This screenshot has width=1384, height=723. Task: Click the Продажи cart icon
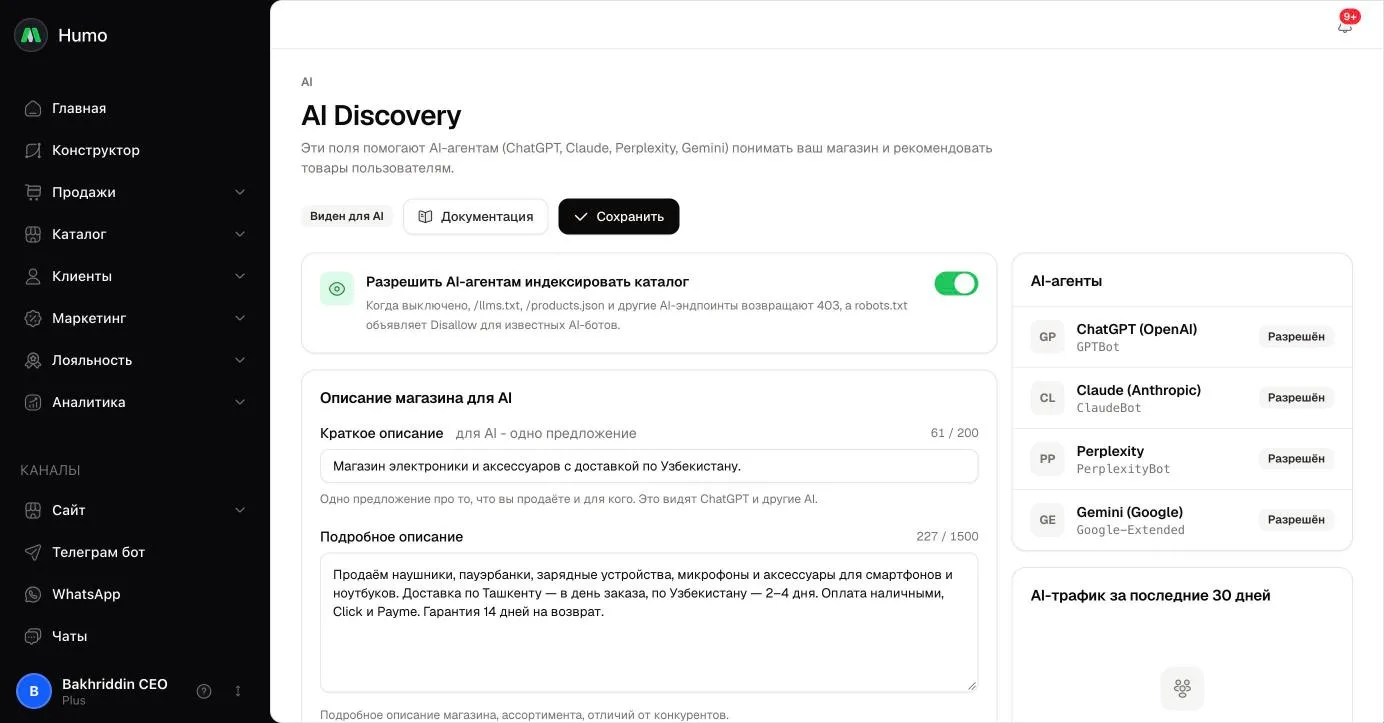pyautogui.click(x=33, y=192)
